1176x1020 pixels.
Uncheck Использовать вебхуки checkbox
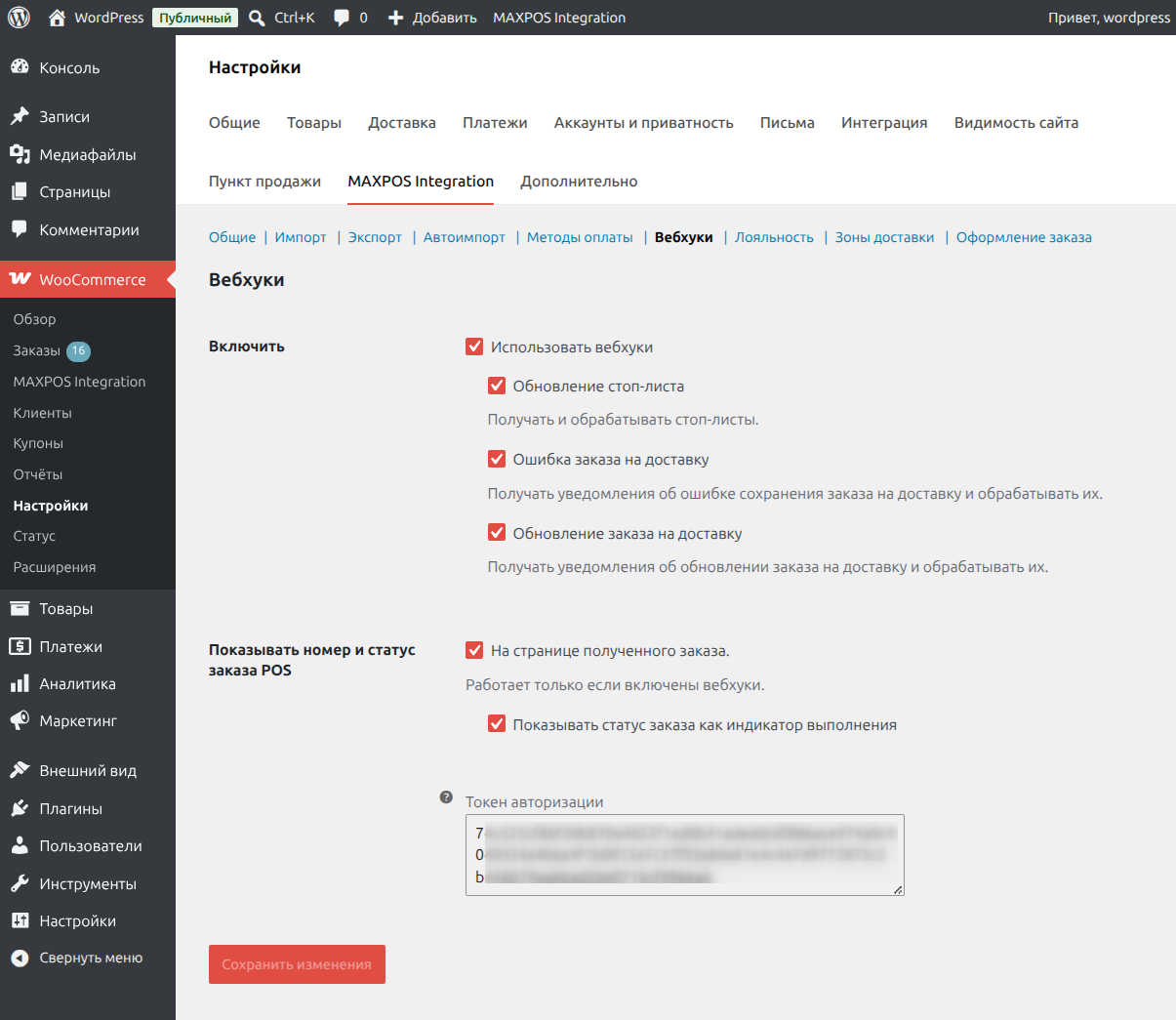(474, 347)
